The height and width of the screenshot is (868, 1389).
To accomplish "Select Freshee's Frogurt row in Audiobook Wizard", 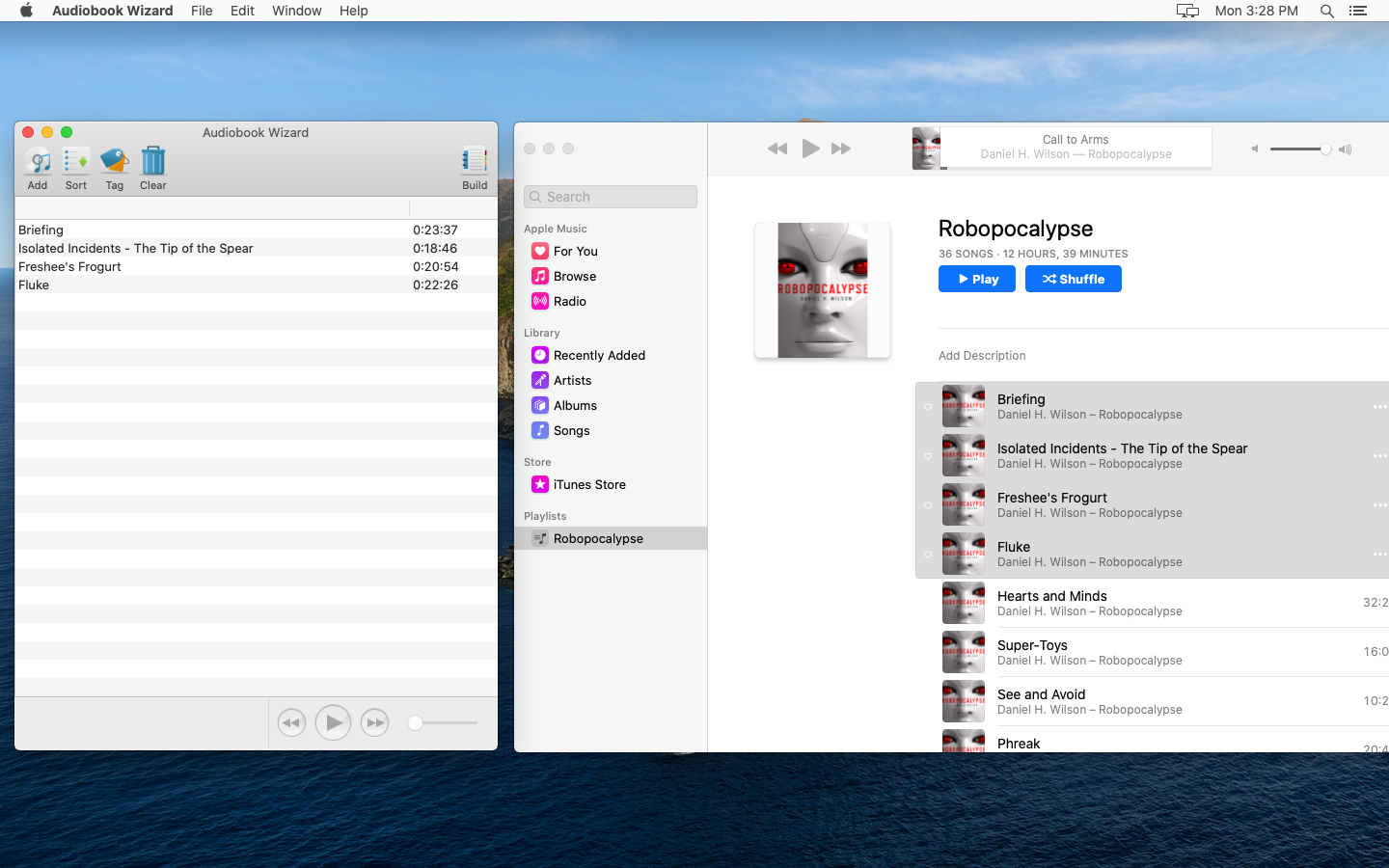I will point(256,266).
